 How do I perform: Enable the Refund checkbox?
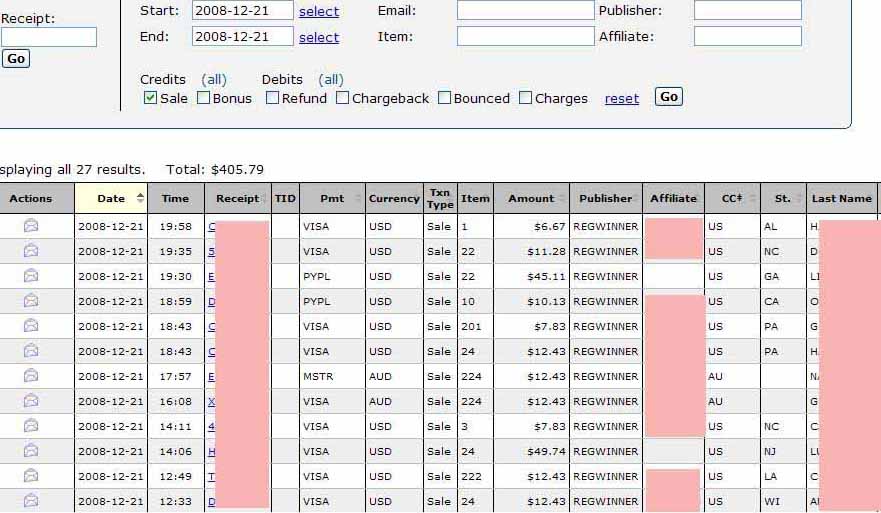click(x=272, y=98)
